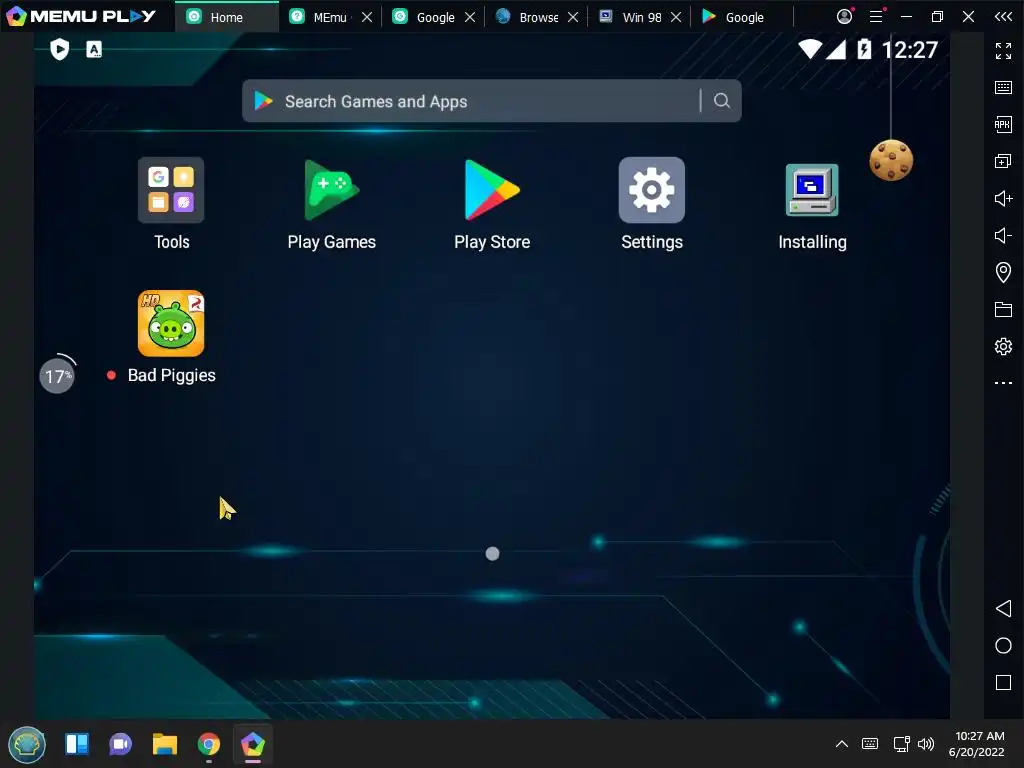Open Chrome from taskbar

(x=208, y=744)
